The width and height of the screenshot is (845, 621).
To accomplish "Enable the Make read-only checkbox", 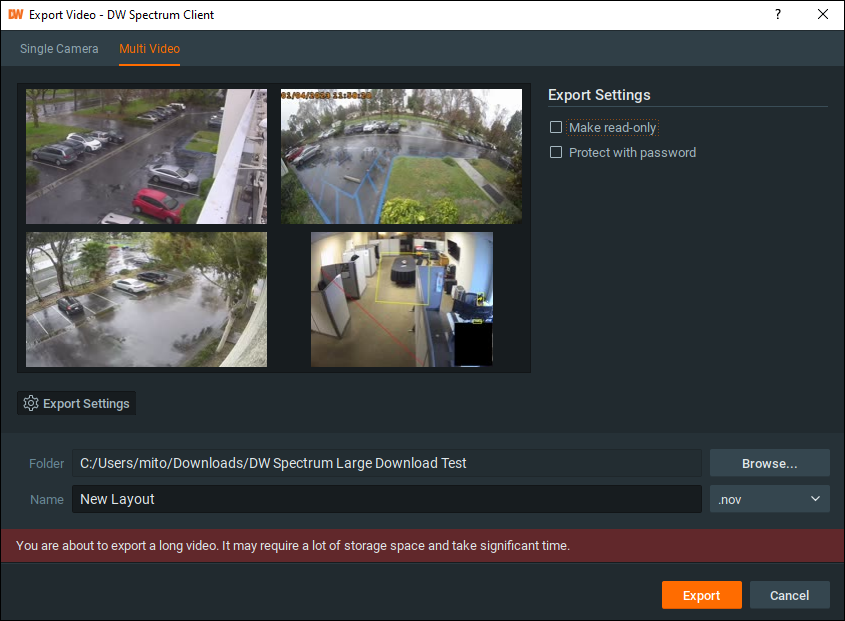I will point(557,128).
